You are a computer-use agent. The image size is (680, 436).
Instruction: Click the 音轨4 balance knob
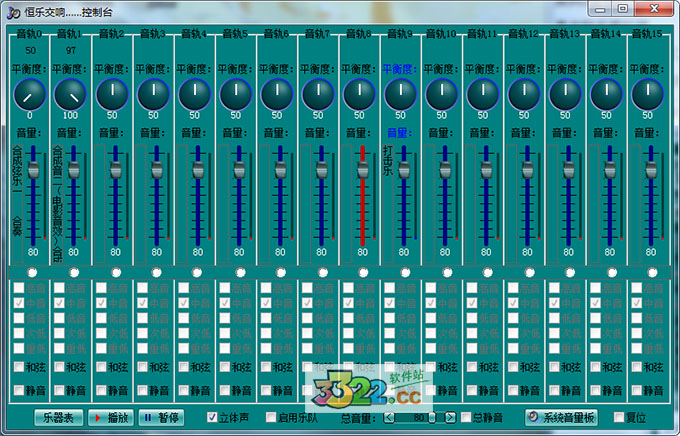[194, 94]
